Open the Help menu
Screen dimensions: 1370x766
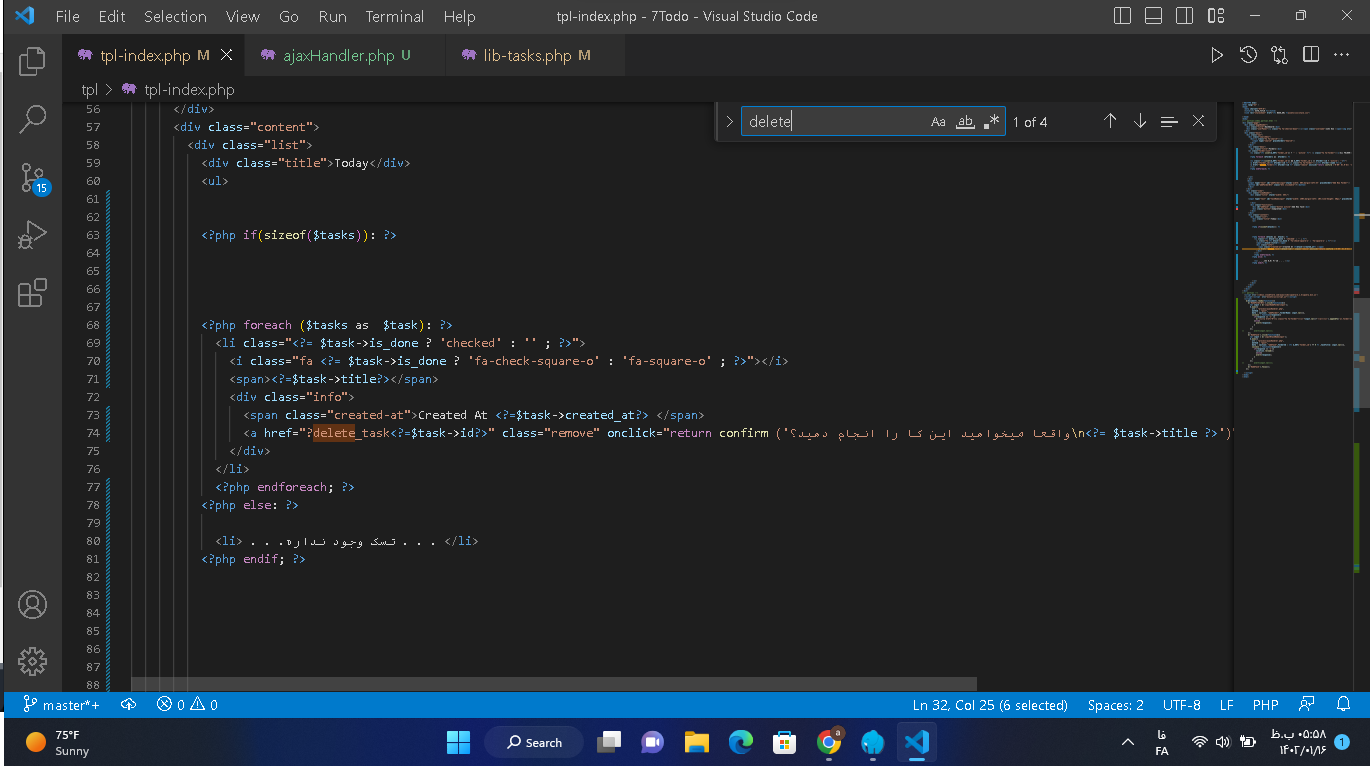point(459,16)
